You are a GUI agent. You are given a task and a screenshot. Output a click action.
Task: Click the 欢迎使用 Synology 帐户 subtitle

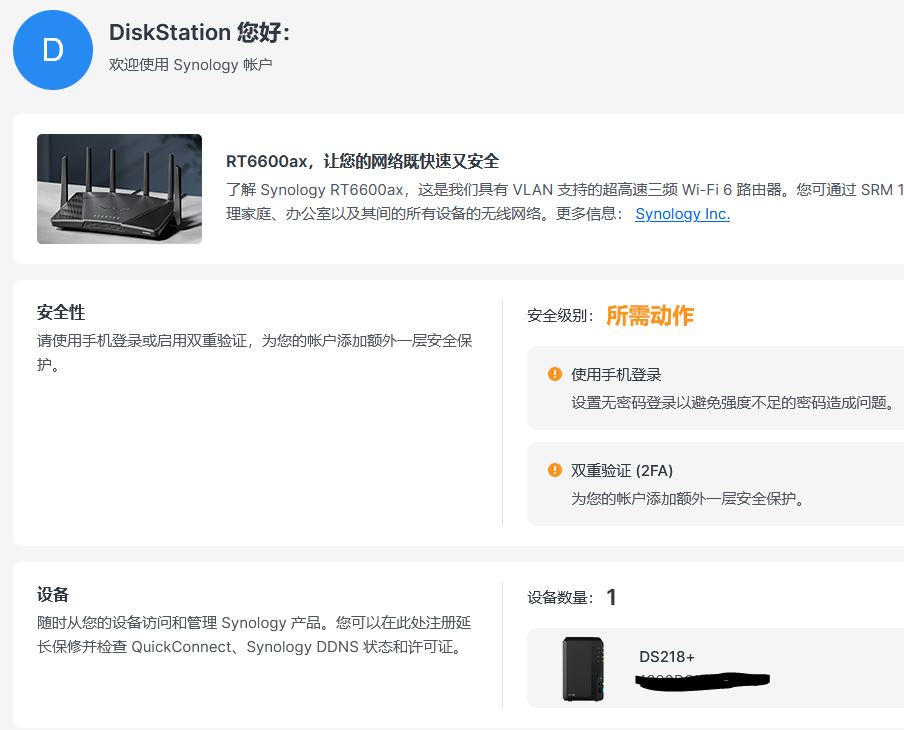point(190,65)
